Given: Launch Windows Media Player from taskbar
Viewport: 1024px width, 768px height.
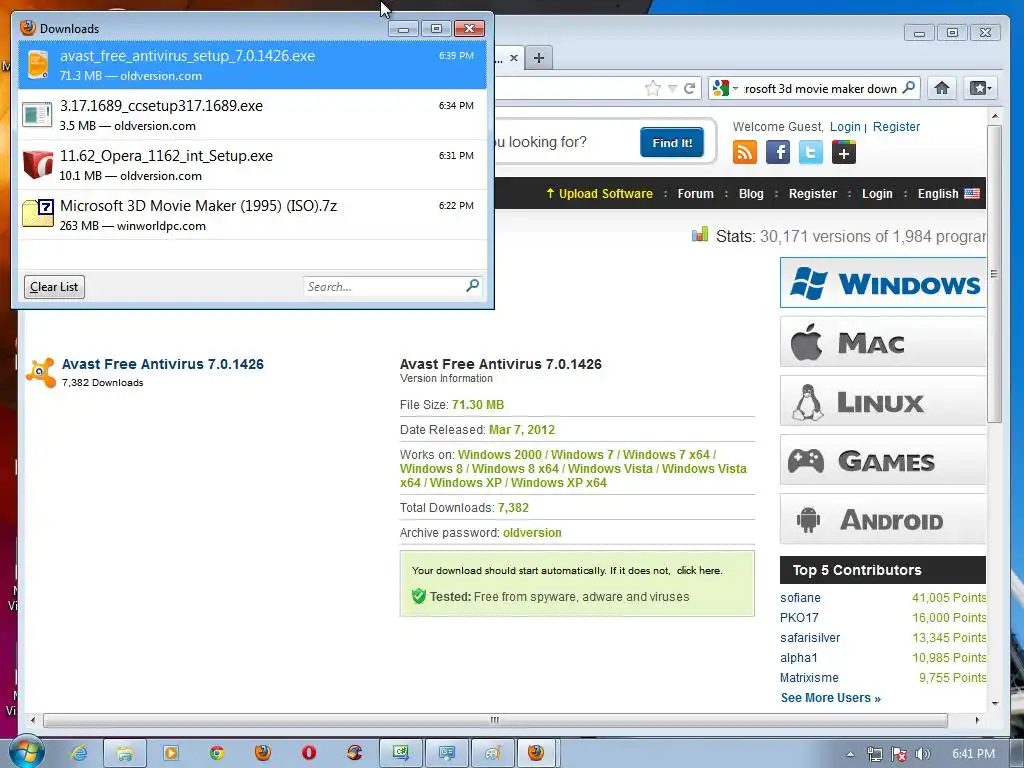Looking at the screenshot, I should click(x=171, y=753).
